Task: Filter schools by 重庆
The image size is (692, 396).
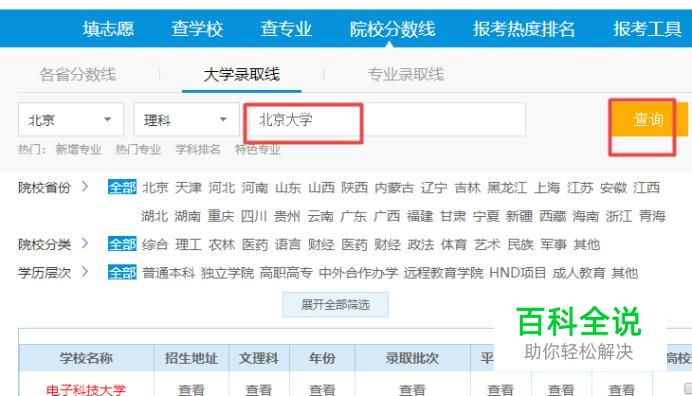Action: 221,216
